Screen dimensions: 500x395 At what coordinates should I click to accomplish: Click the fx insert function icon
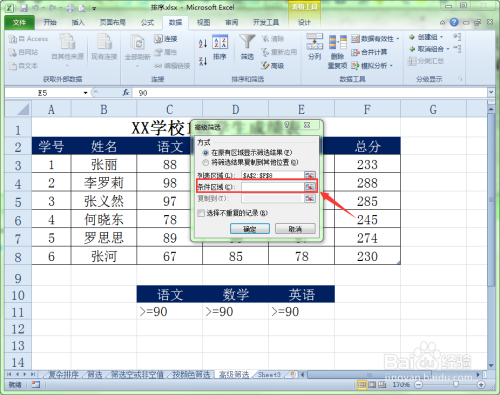126,93
